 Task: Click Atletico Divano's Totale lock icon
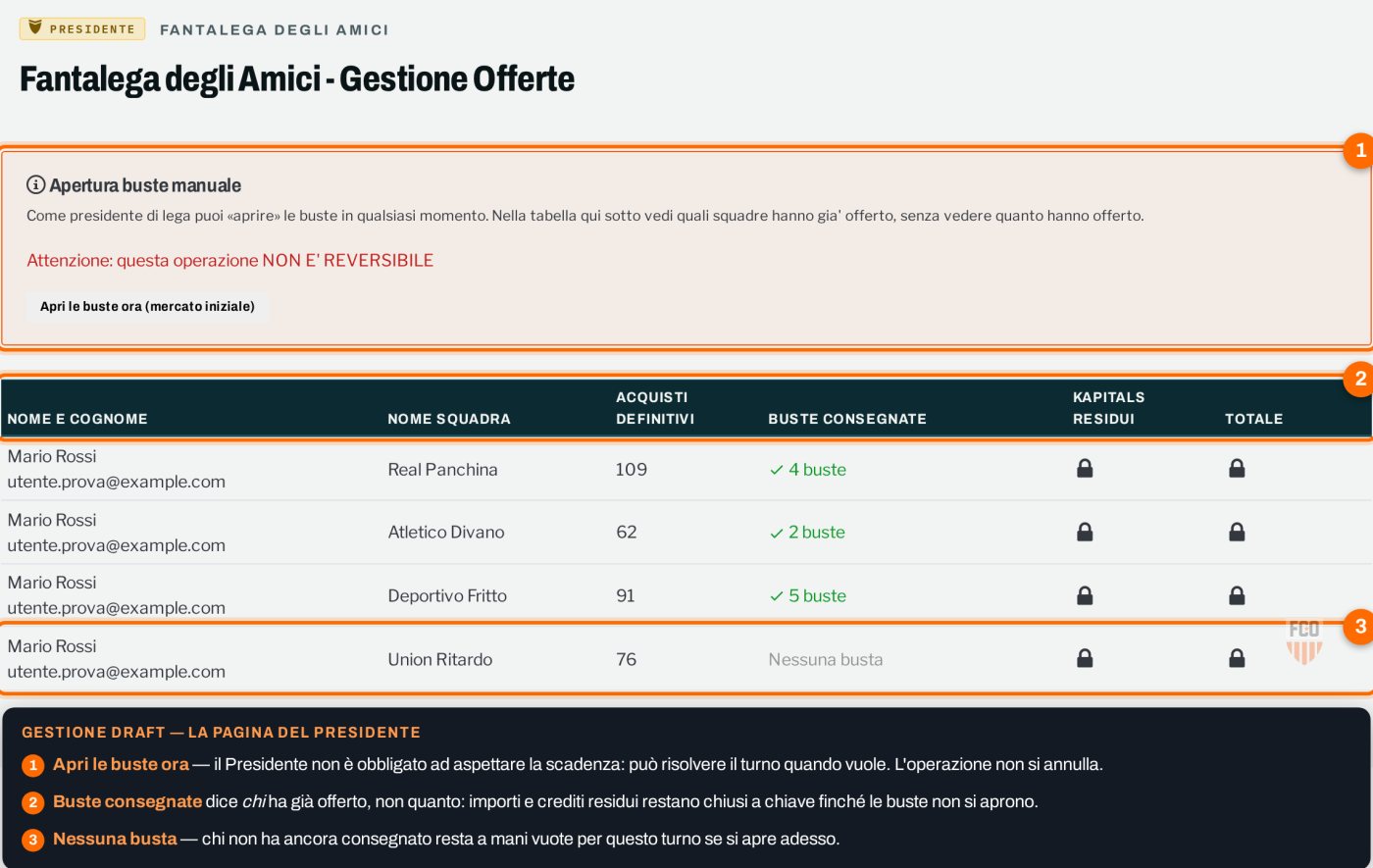click(1237, 532)
